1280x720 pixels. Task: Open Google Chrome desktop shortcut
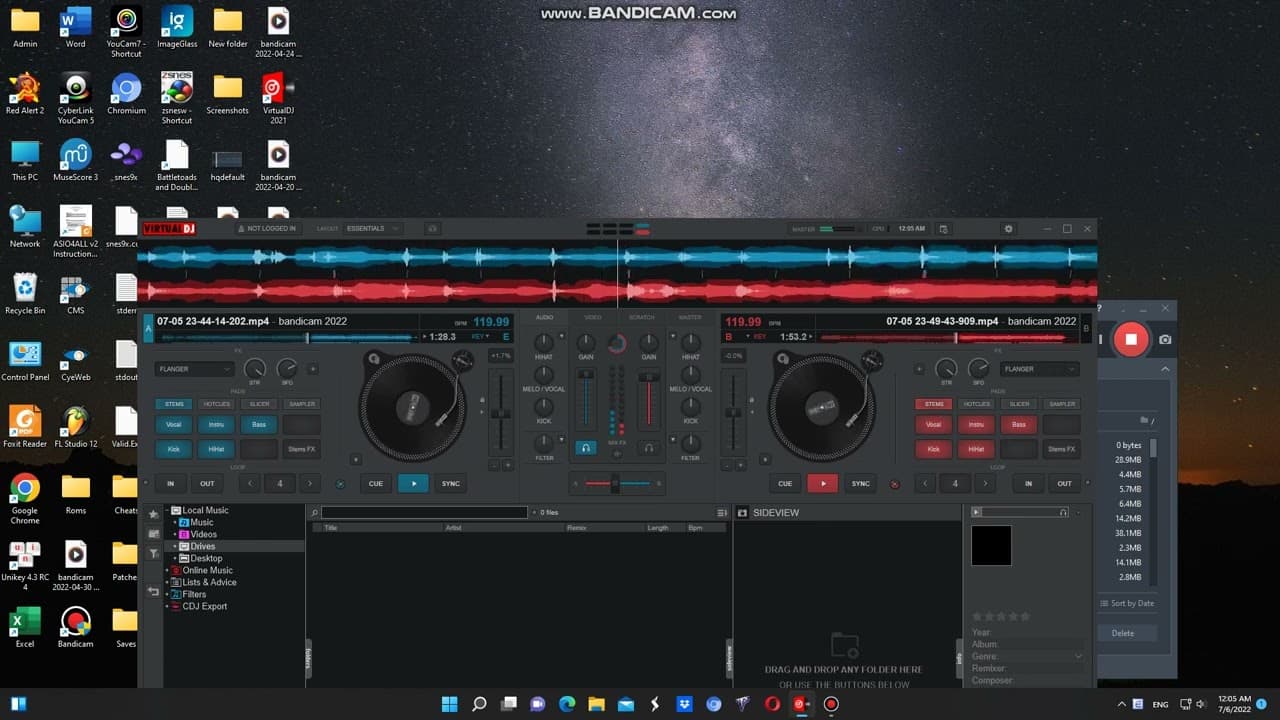(x=25, y=495)
